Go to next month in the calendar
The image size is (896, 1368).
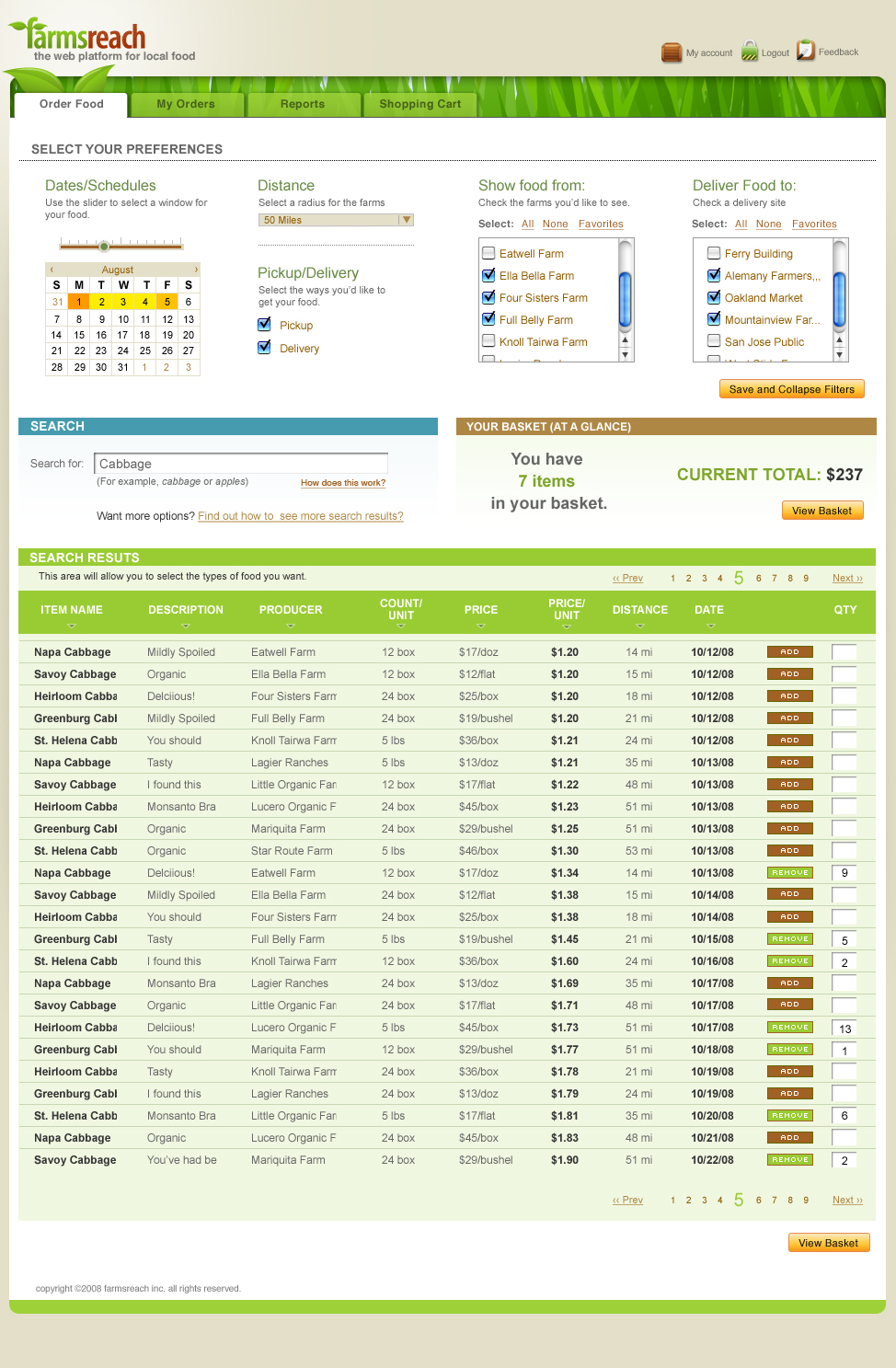coord(195,270)
